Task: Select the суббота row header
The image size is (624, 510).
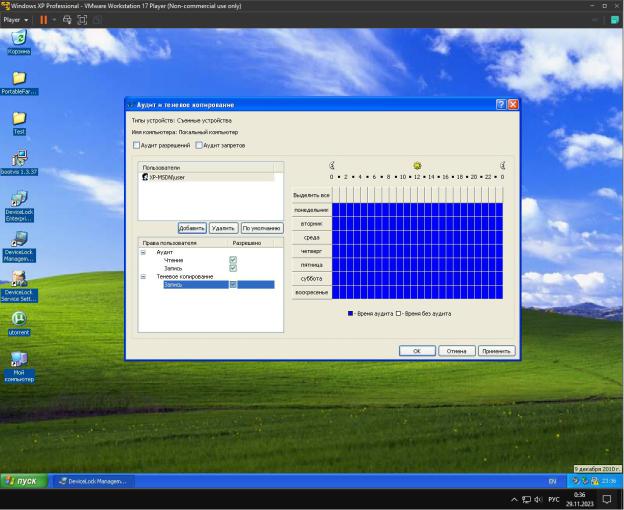Action: click(x=311, y=278)
